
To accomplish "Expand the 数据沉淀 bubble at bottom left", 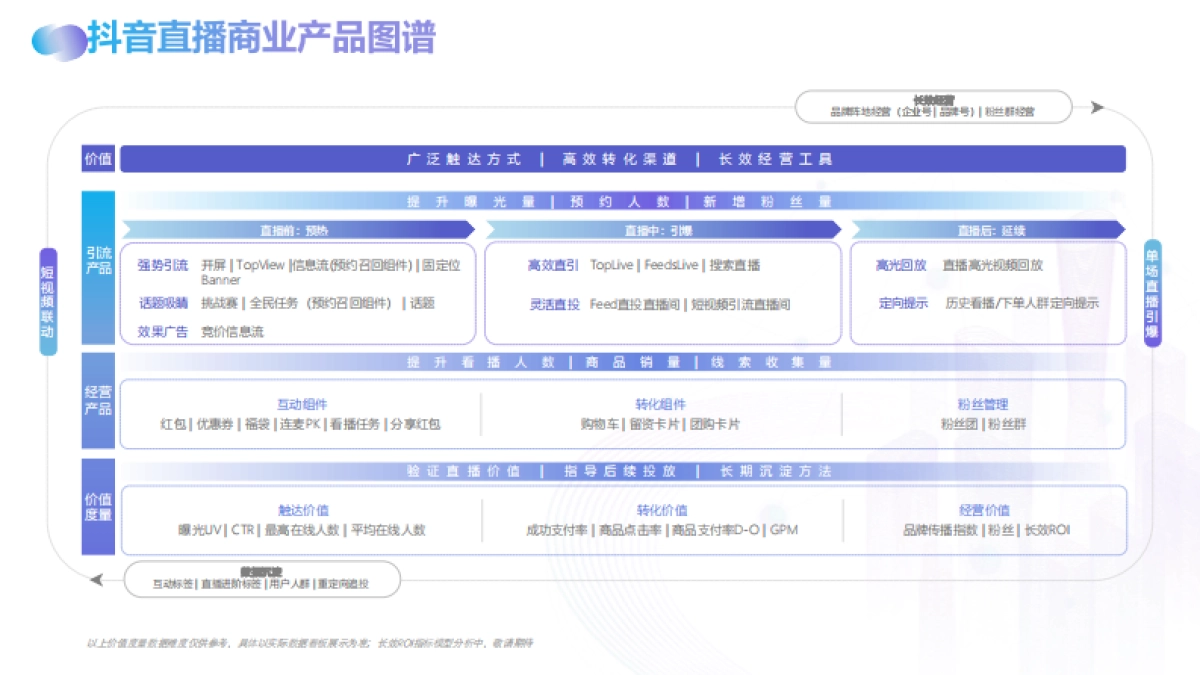I will point(262,578).
